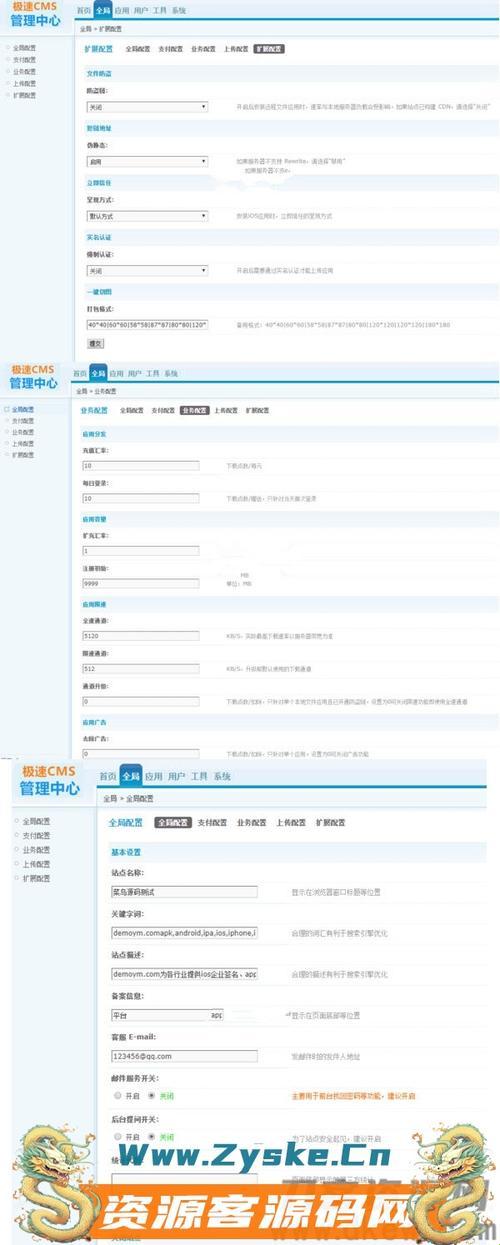Select 开启 radio for 邮件服务开关
The height and width of the screenshot is (1245, 500).
coord(118,1096)
